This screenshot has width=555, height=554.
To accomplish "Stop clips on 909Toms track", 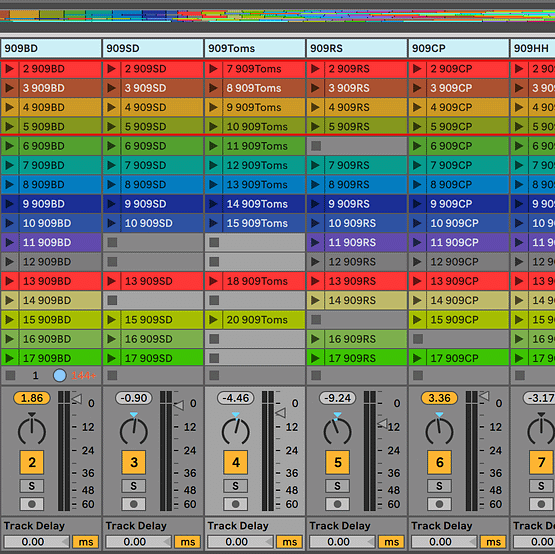I will 214,375.
